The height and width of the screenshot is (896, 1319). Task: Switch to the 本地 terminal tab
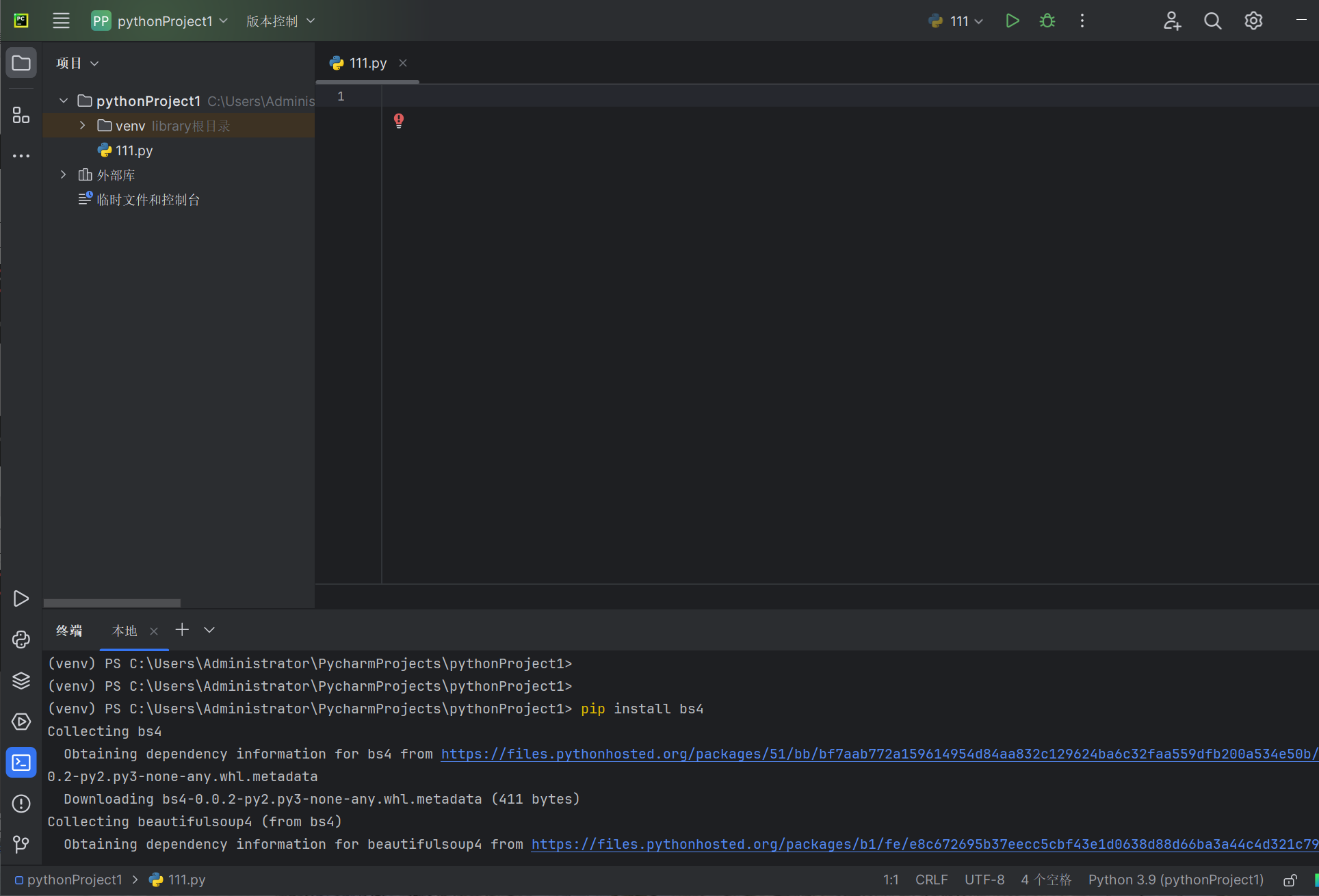[125, 631]
